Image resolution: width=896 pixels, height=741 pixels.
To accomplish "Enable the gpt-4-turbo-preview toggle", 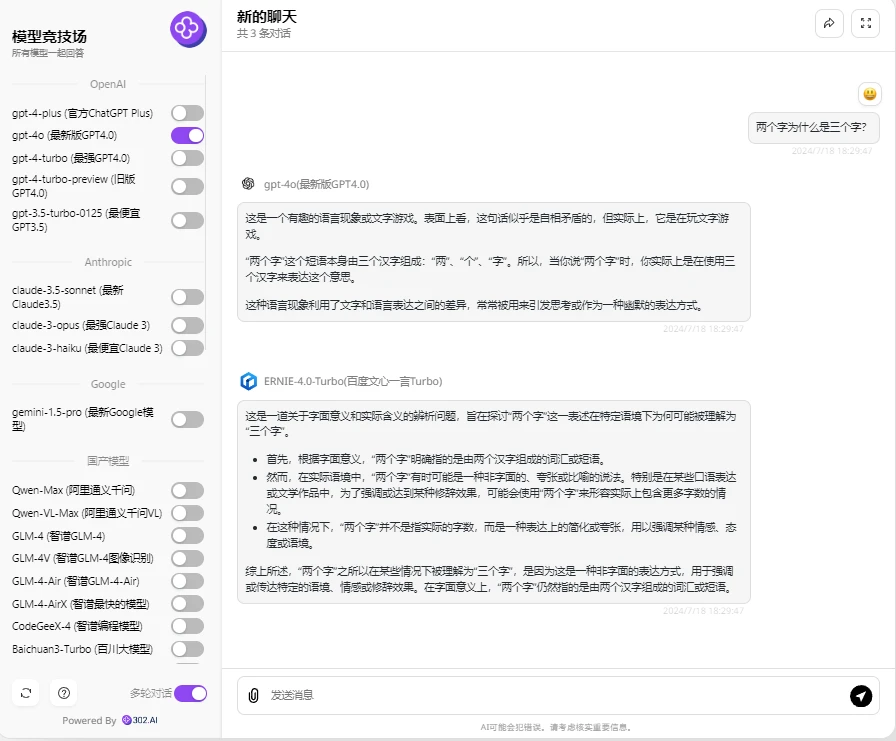I will (x=187, y=186).
